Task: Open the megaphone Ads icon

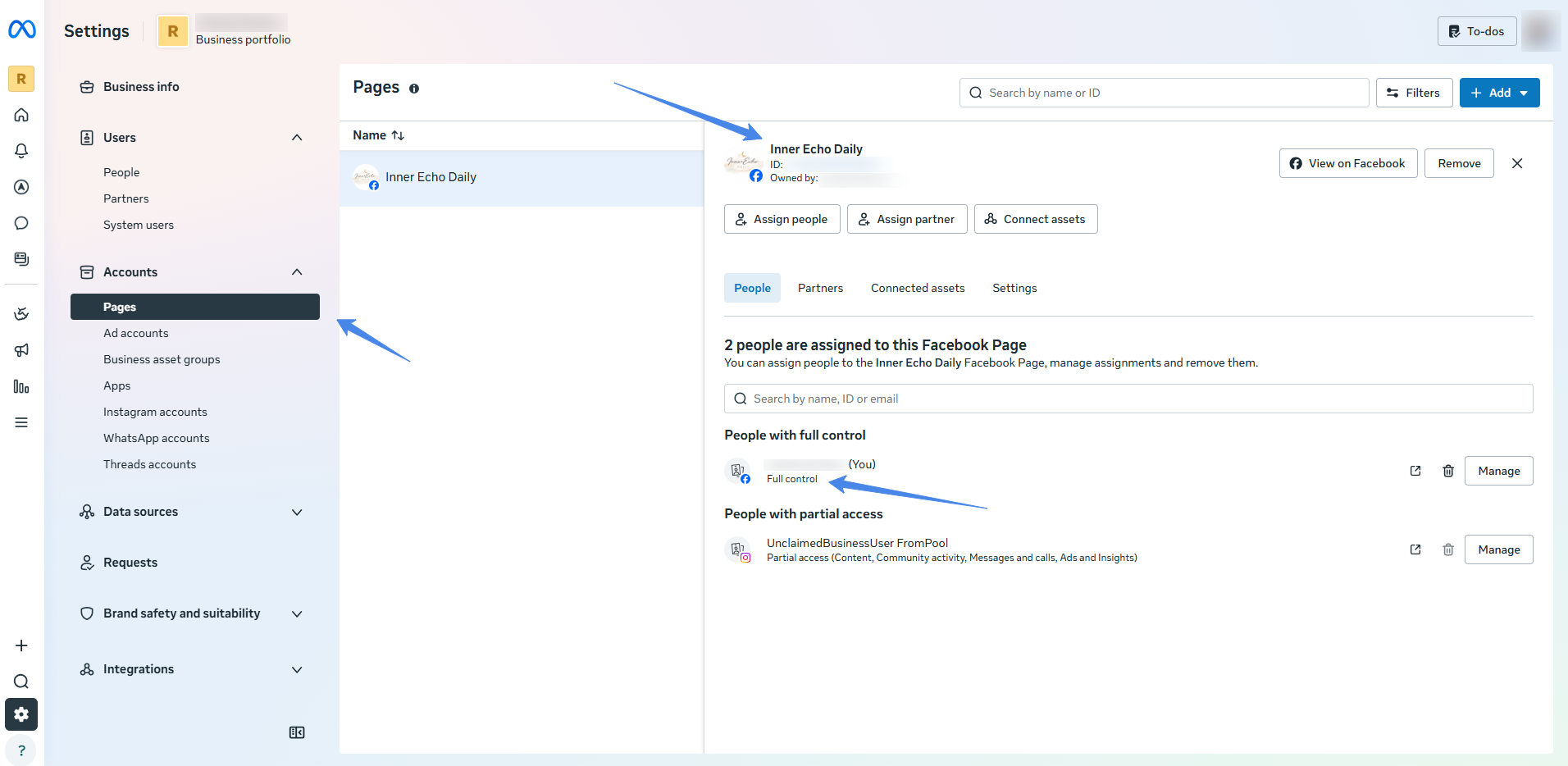Action: click(21, 350)
